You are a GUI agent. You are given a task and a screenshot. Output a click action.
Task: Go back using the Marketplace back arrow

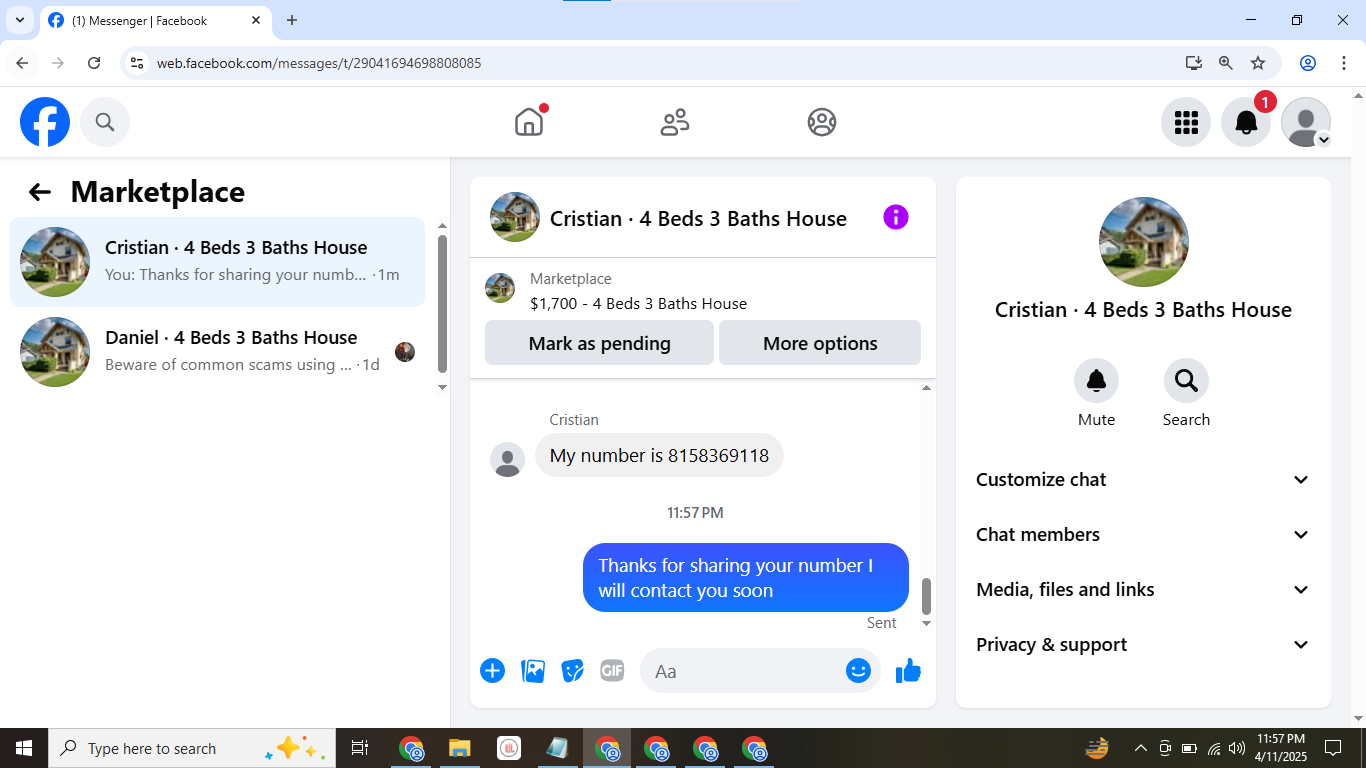39,192
